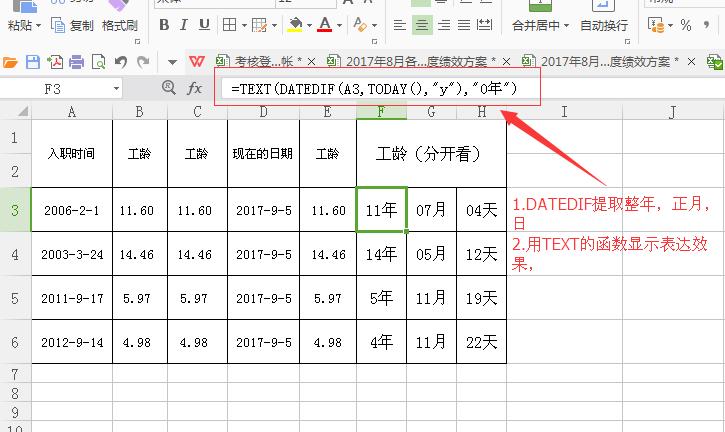Click the open folder icon
Viewport: 725px width, 432px height.
[10, 62]
